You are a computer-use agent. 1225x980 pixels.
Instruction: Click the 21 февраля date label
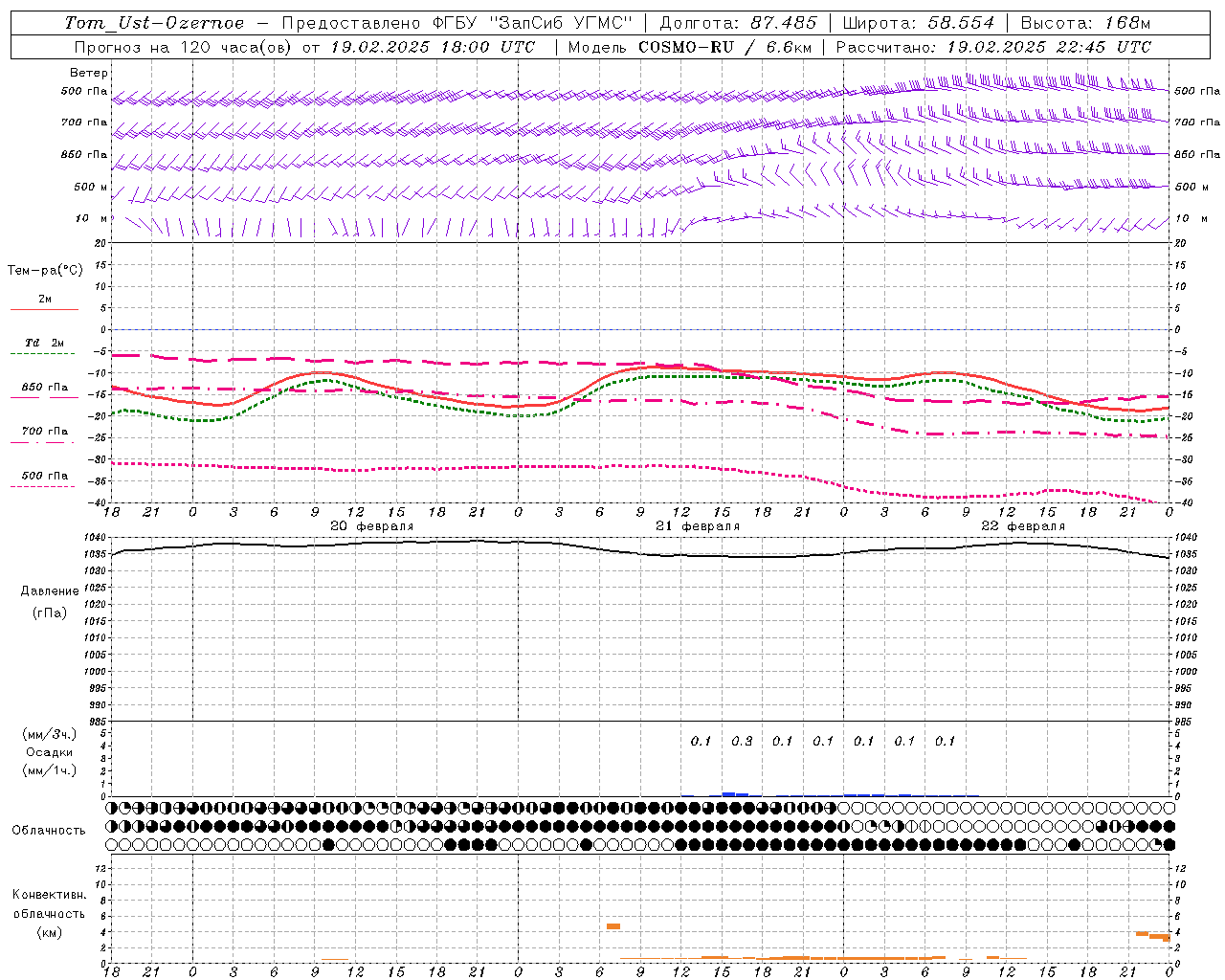[x=698, y=526]
